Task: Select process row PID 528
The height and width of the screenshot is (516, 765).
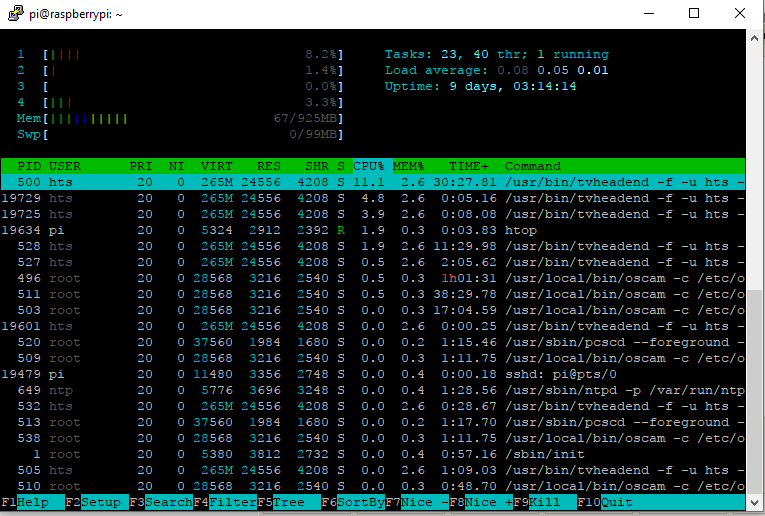Action: (373, 246)
